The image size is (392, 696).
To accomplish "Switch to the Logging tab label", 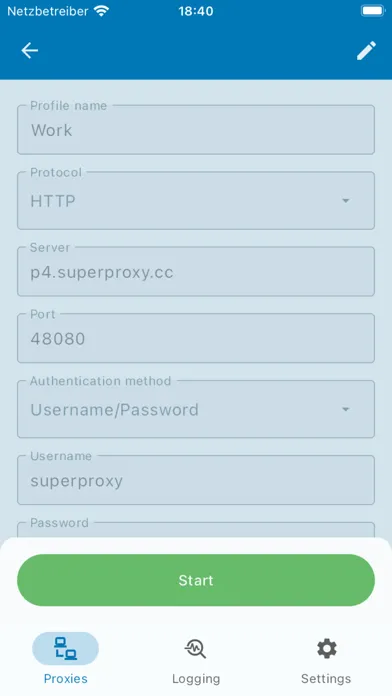I will point(196,679).
